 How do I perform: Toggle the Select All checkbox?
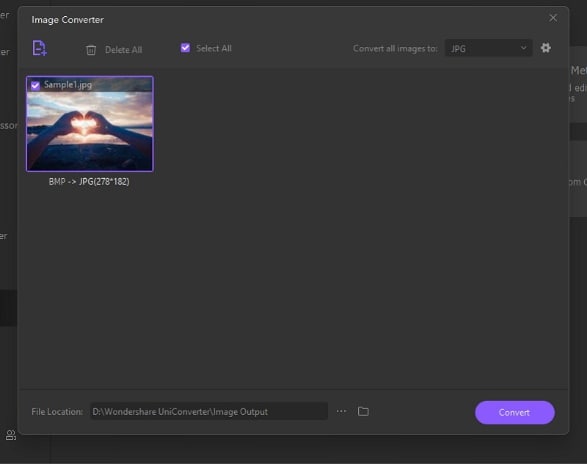(185, 48)
